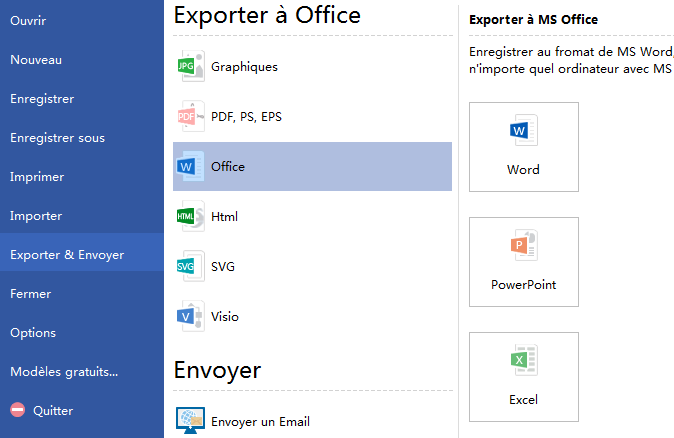Open Options in the sidebar
The image size is (674, 438).
(x=33, y=333)
